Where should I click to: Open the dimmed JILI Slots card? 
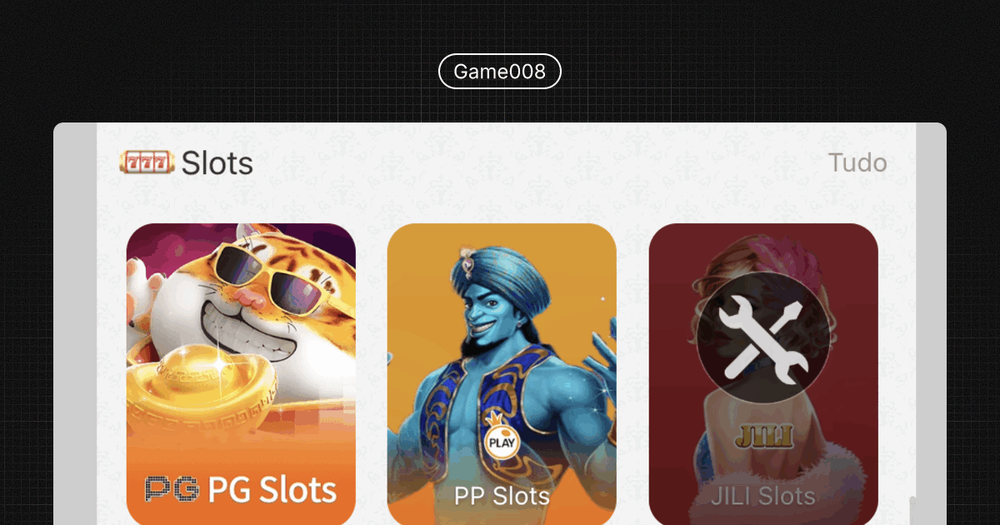pyautogui.click(x=763, y=374)
